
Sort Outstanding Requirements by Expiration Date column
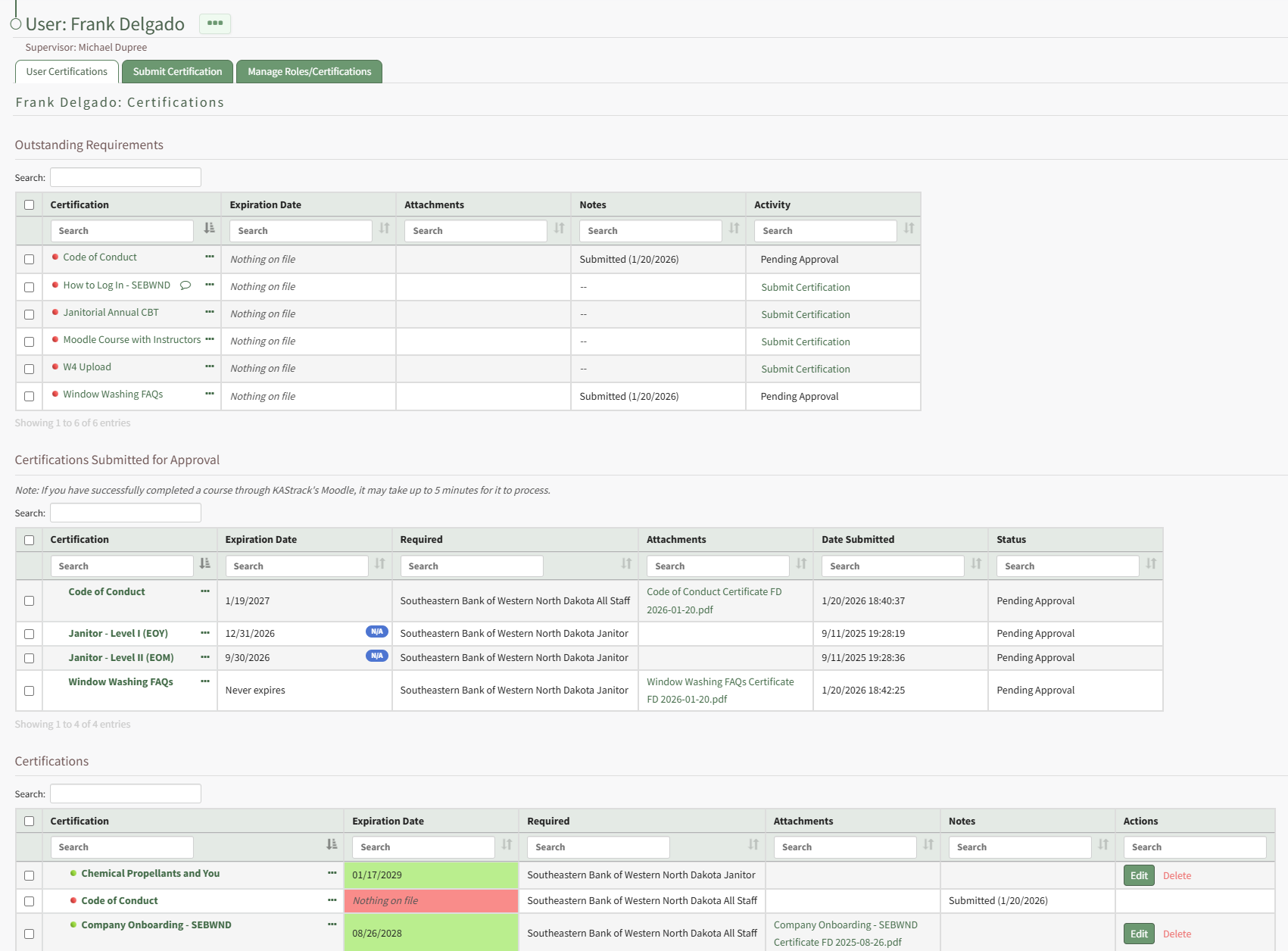(x=384, y=229)
